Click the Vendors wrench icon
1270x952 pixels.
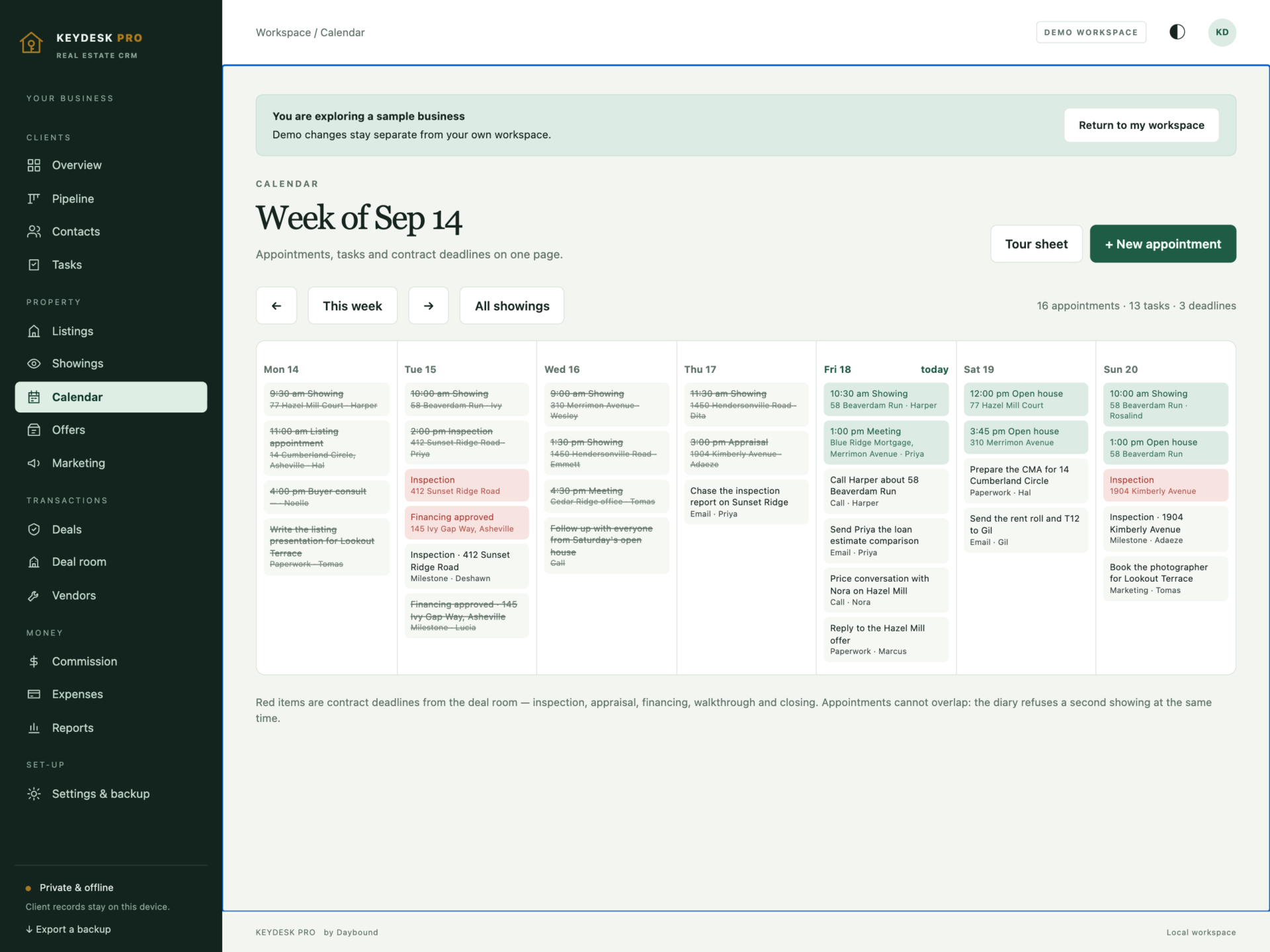34,596
